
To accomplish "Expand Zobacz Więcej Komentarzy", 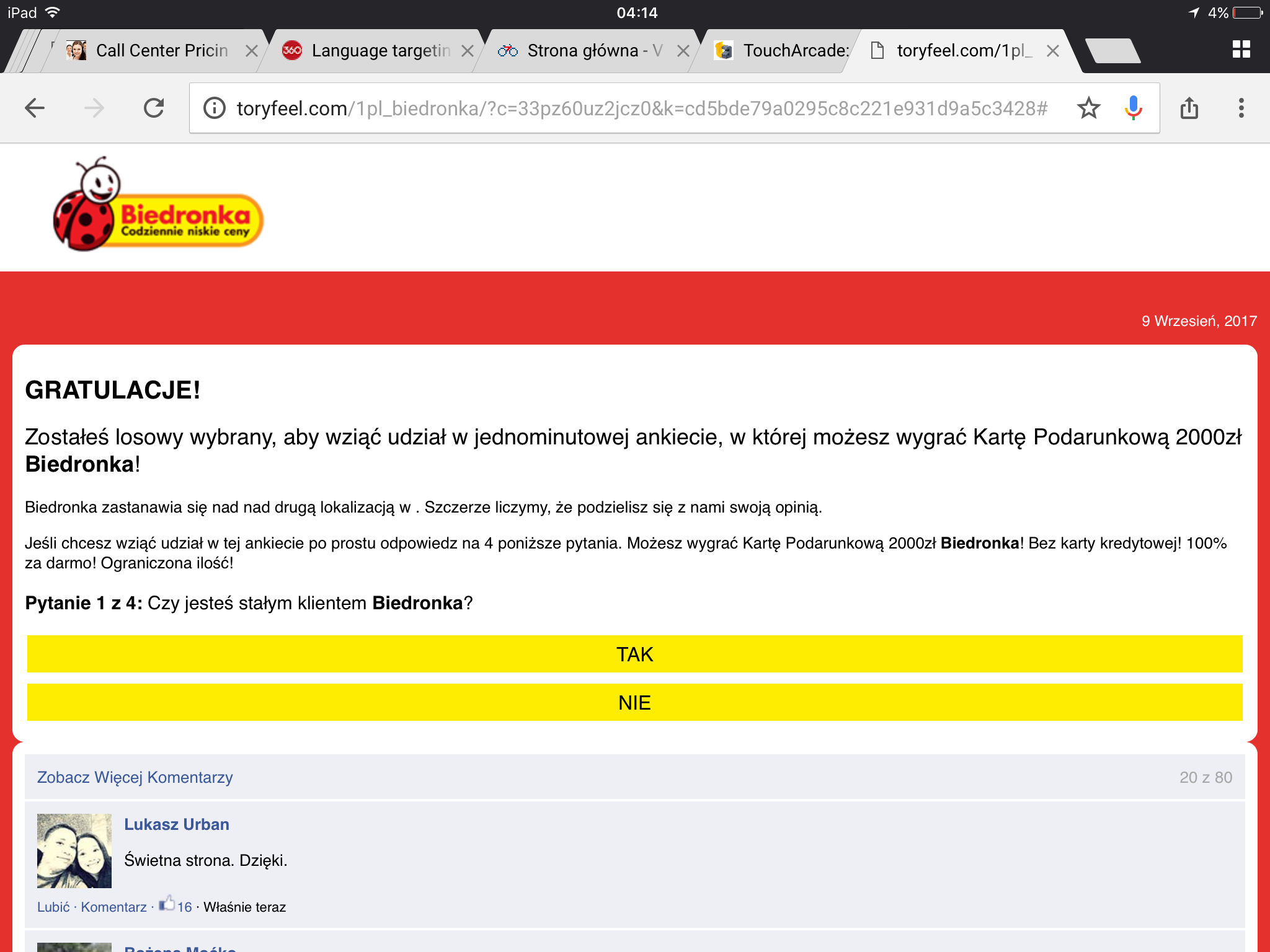I will pos(135,777).
